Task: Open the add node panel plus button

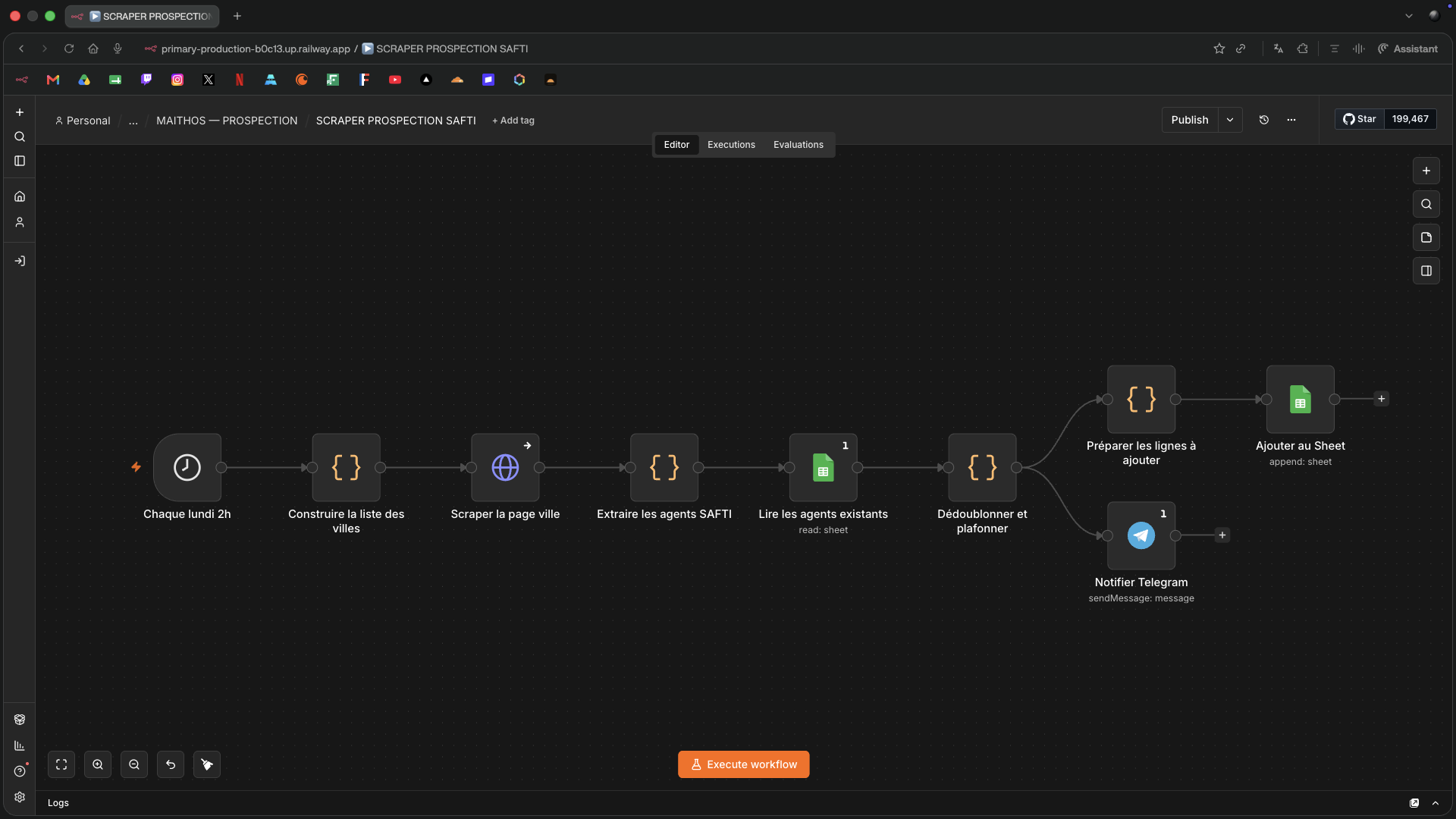Action: click(1426, 171)
